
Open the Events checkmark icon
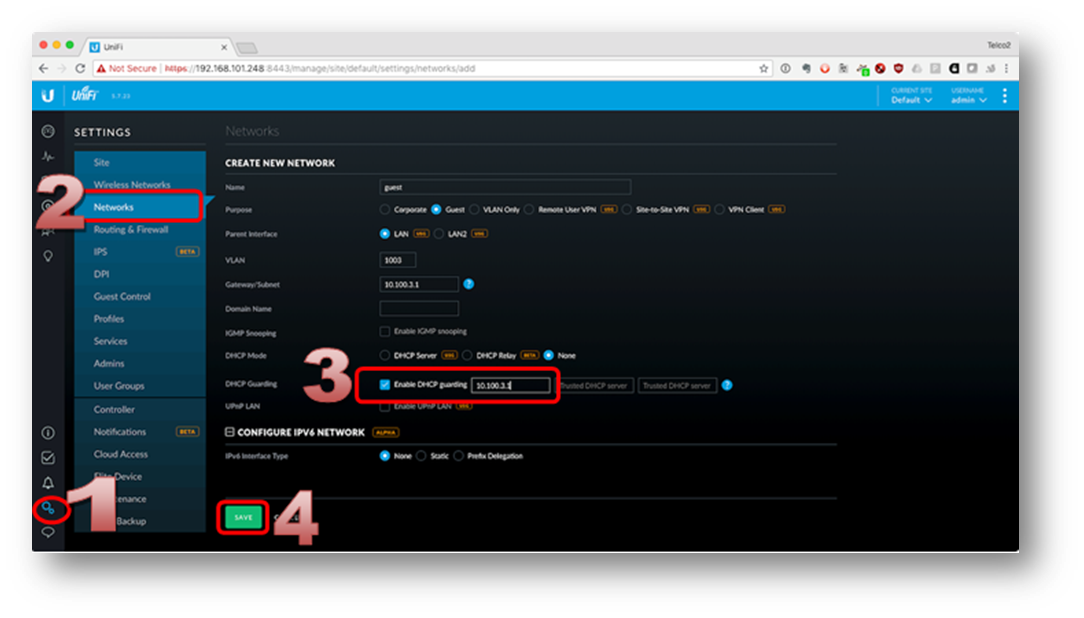point(47,458)
